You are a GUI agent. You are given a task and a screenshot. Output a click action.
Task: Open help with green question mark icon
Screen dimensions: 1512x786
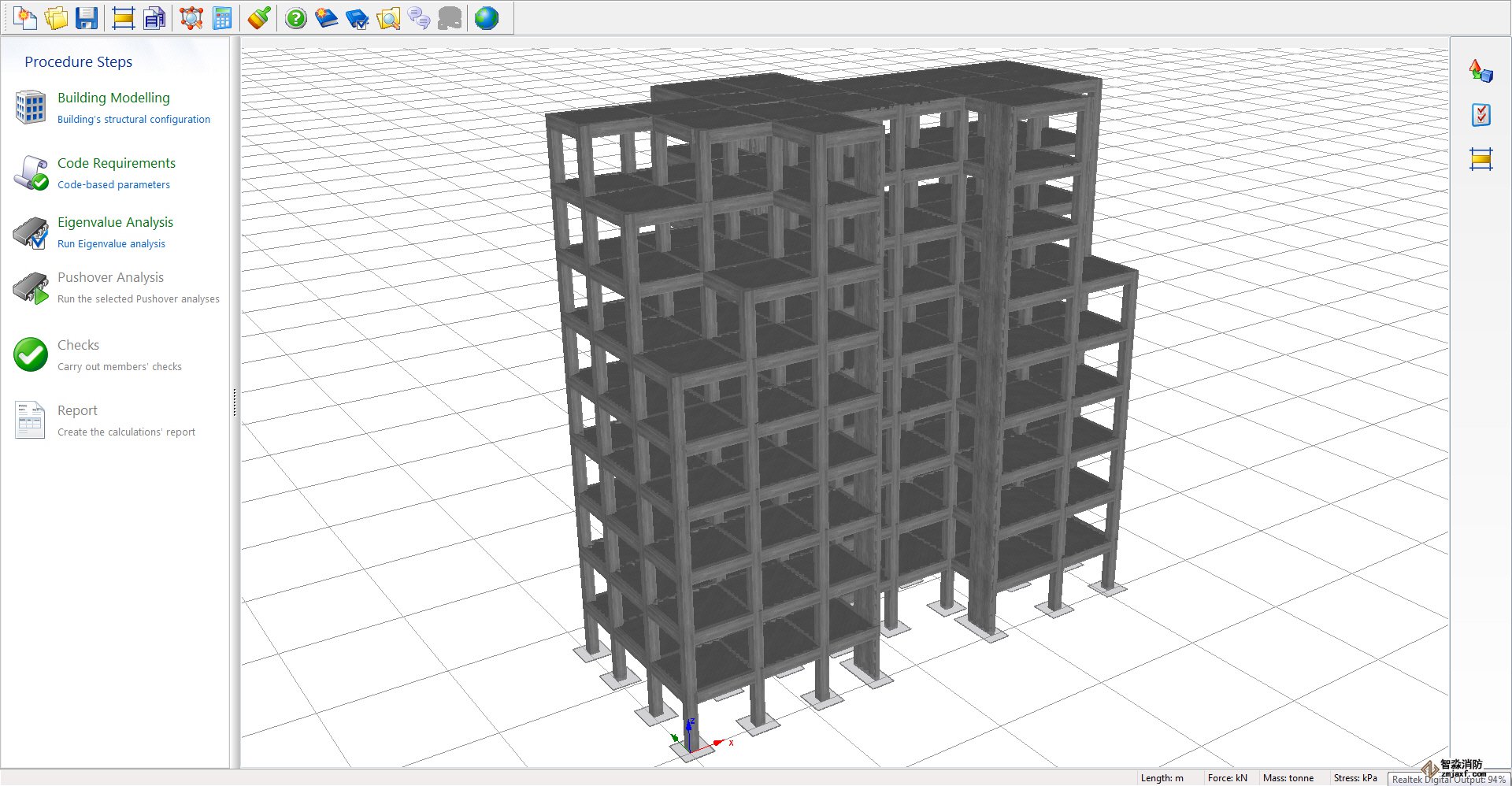coord(296,18)
